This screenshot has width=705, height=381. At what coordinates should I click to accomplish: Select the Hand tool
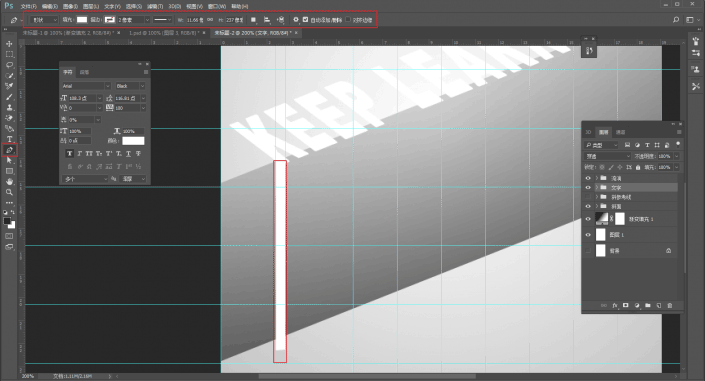(x=9, y=181)
